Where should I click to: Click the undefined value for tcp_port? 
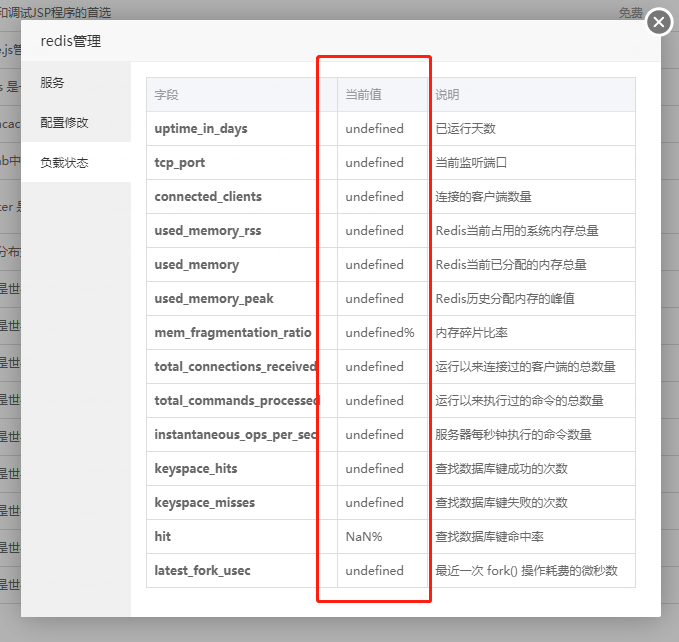tap(375, 163)
